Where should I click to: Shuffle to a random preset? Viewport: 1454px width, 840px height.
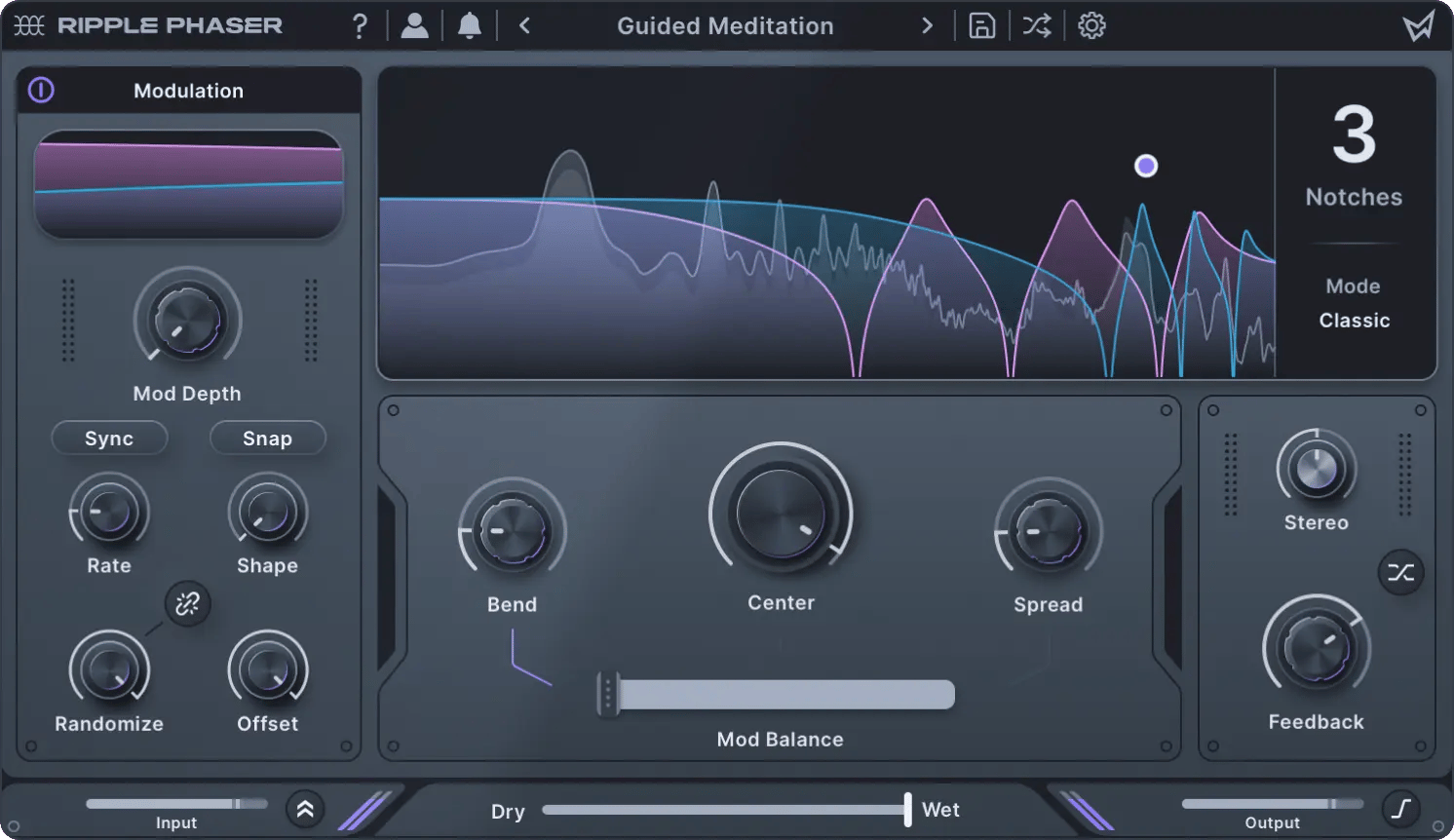pyautogui.click(x=1037, y=26)
